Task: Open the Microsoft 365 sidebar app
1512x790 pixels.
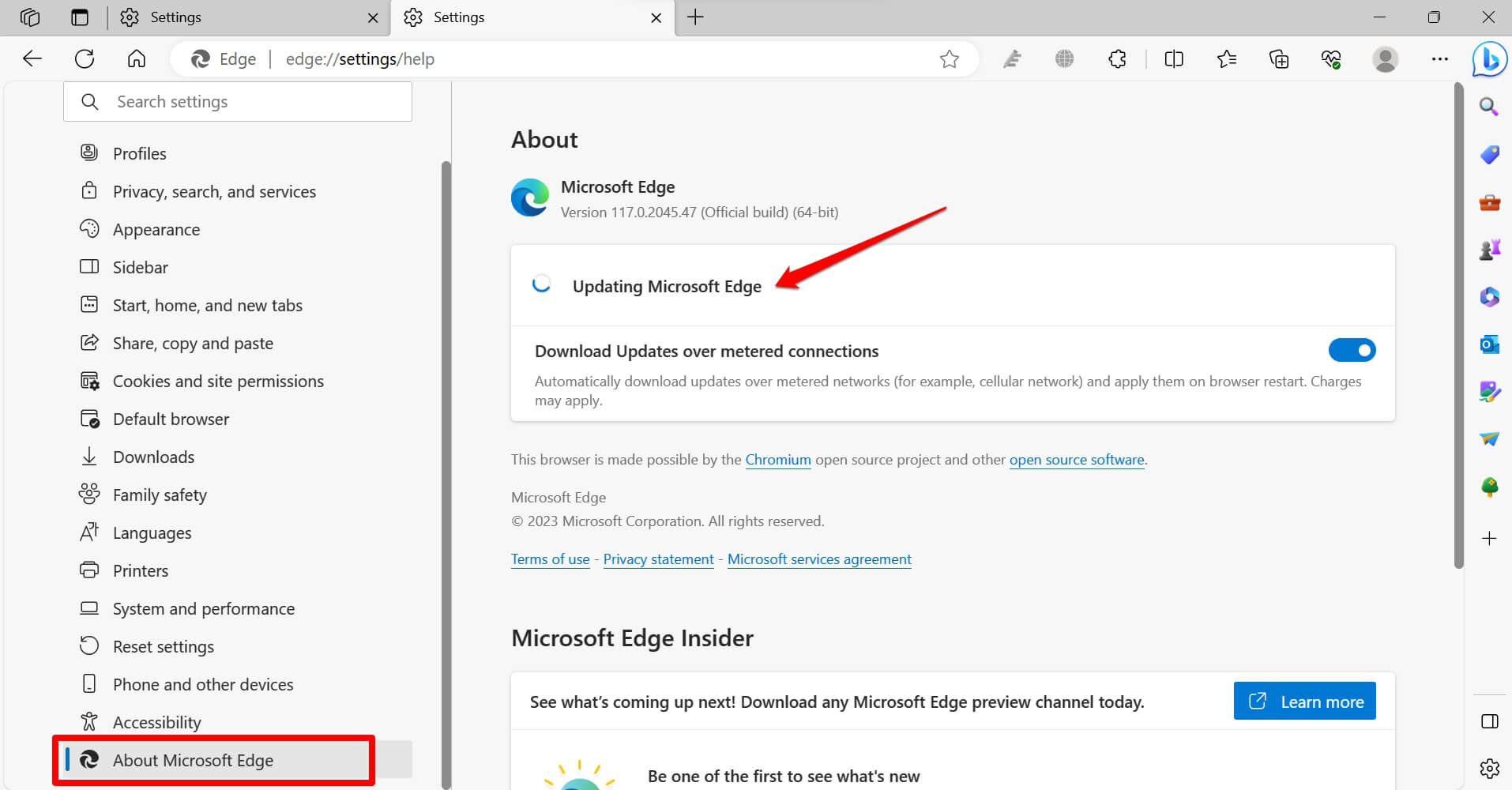Action: (x=1490, y=297)
